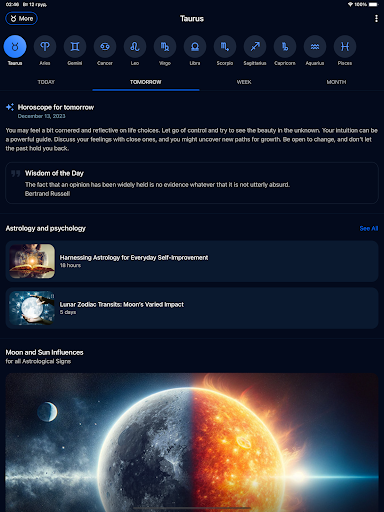Switch to the Leo sign icon

click(135, 46)
